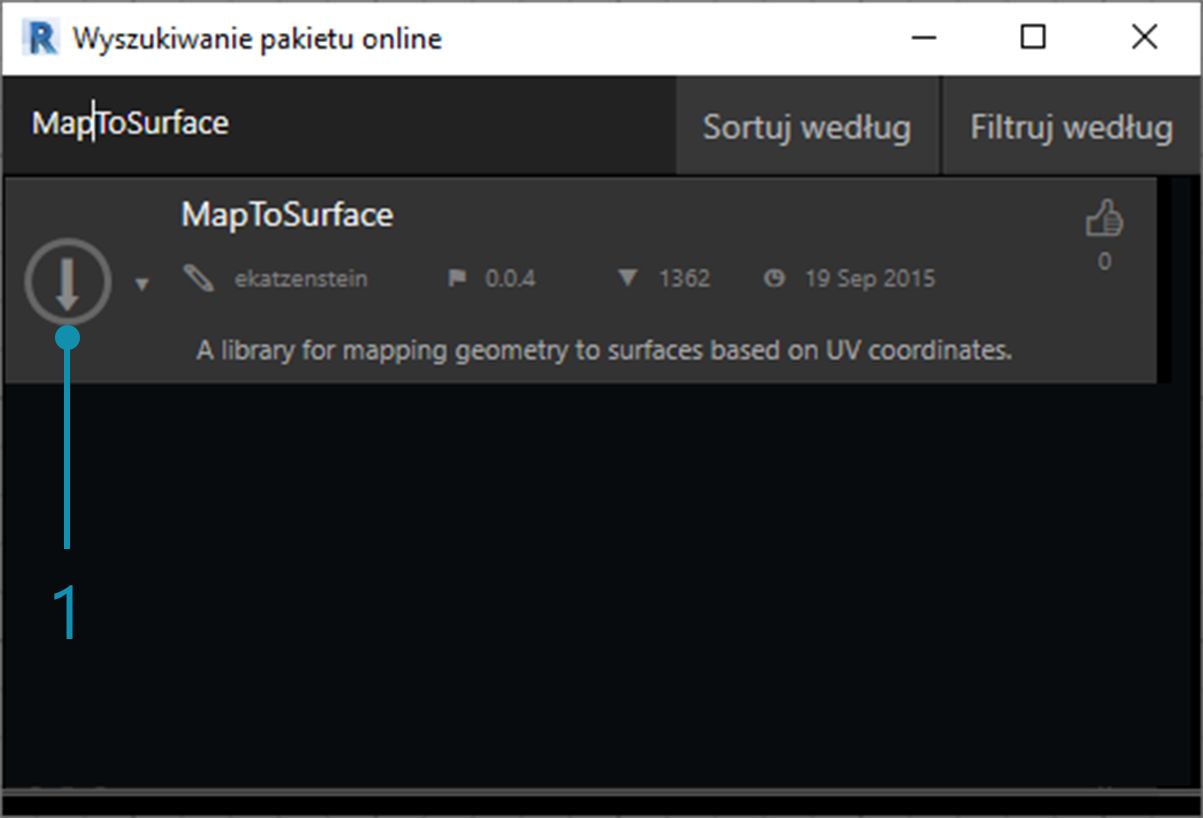Click the version number 0.0.4

pyautogui.click(x=510, y=279)
